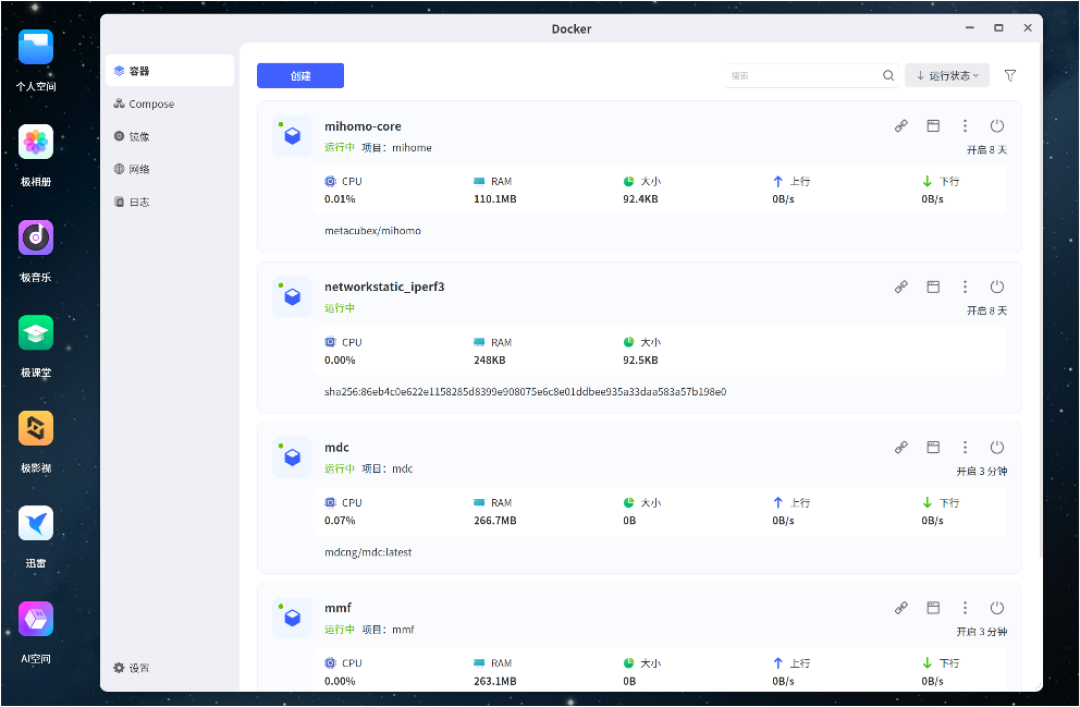Click the metacubex/mihomo image name
The height and width of the screenshot is (707, 1080).
tap(373, 231)
